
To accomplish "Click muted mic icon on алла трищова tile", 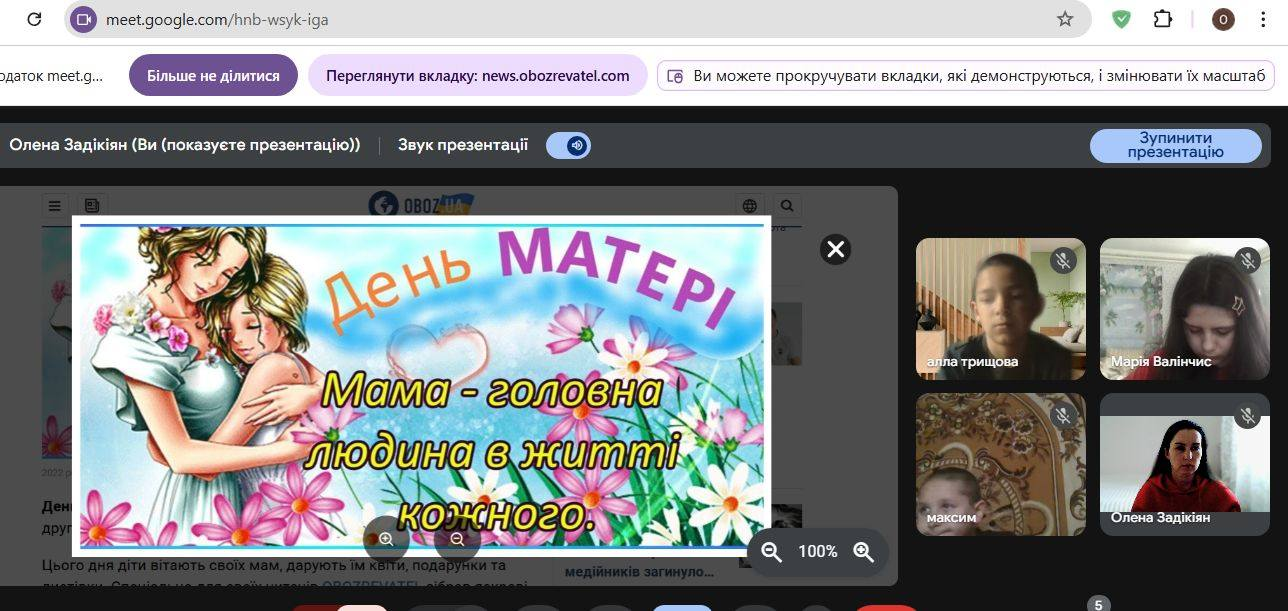I will pos(1063,261).
